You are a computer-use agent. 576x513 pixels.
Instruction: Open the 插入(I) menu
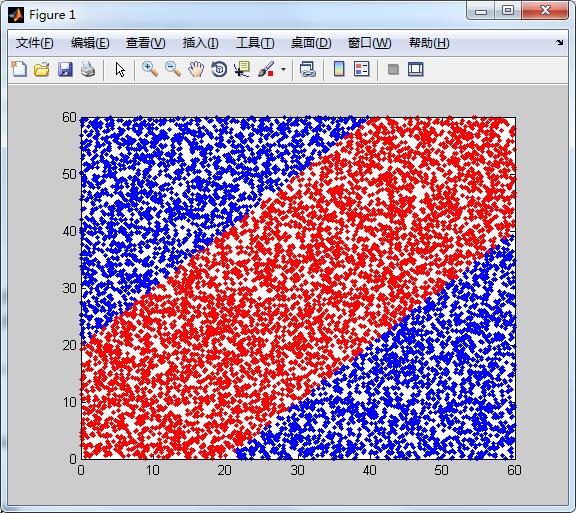pyautogui.click(x=201, y=43)
